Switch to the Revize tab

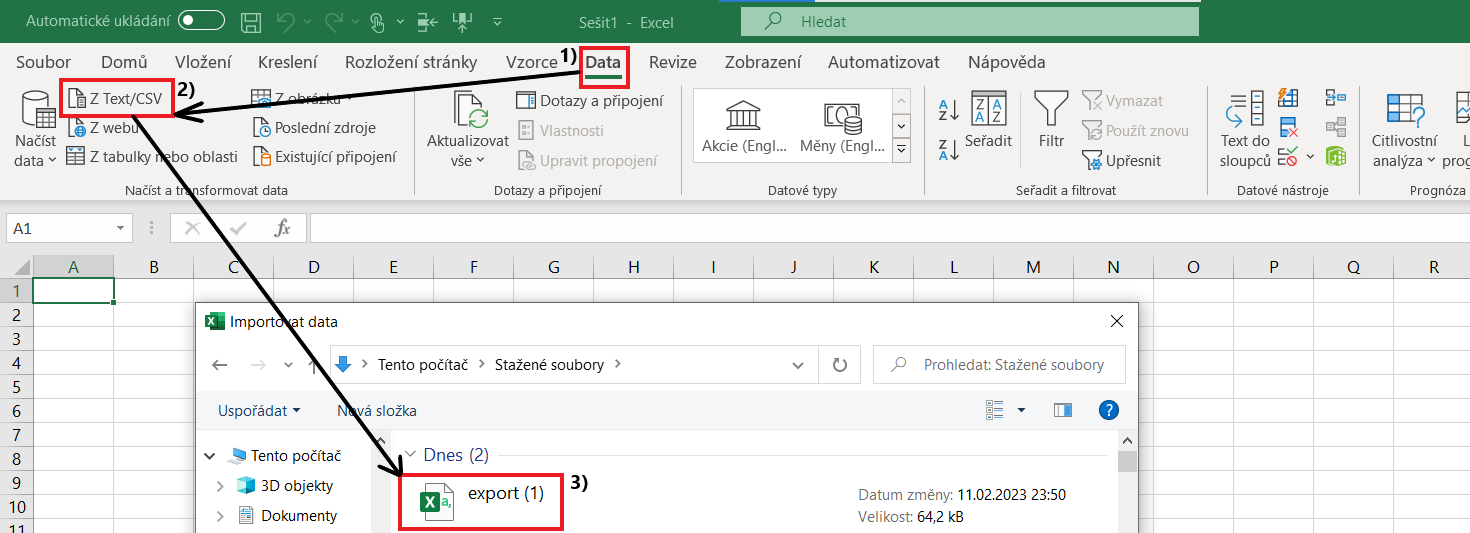(x=673, y=62)
